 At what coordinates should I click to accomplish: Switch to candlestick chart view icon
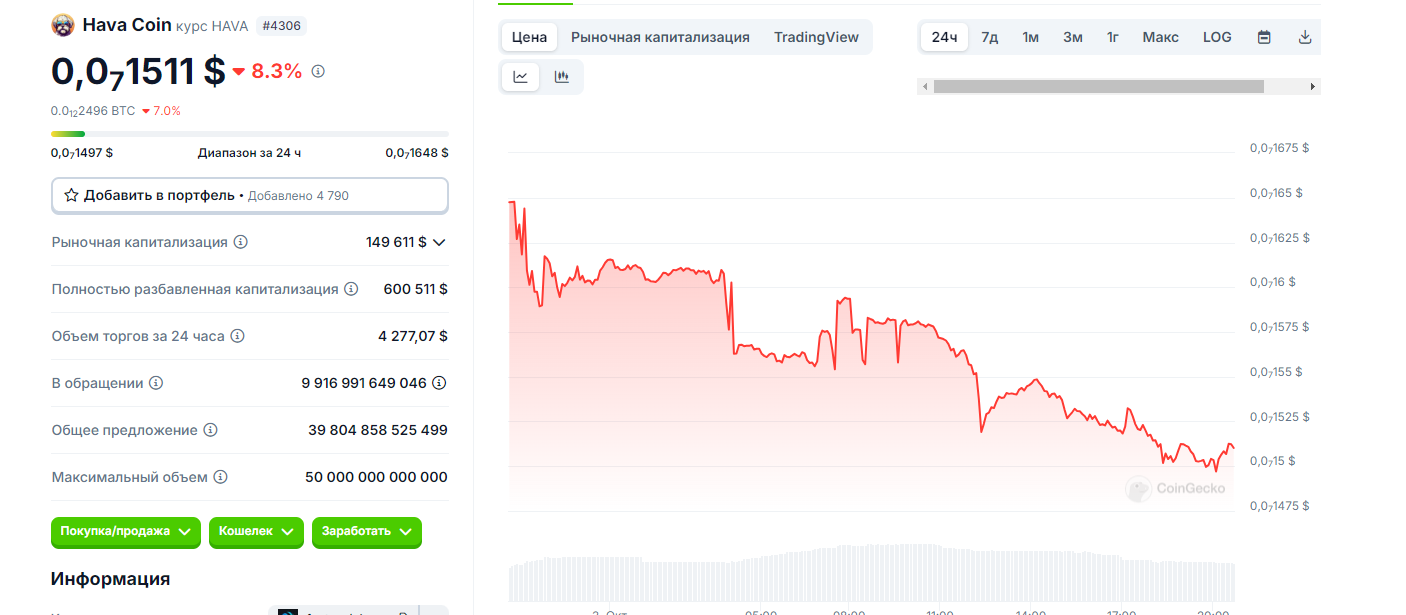tap(562, 77)
